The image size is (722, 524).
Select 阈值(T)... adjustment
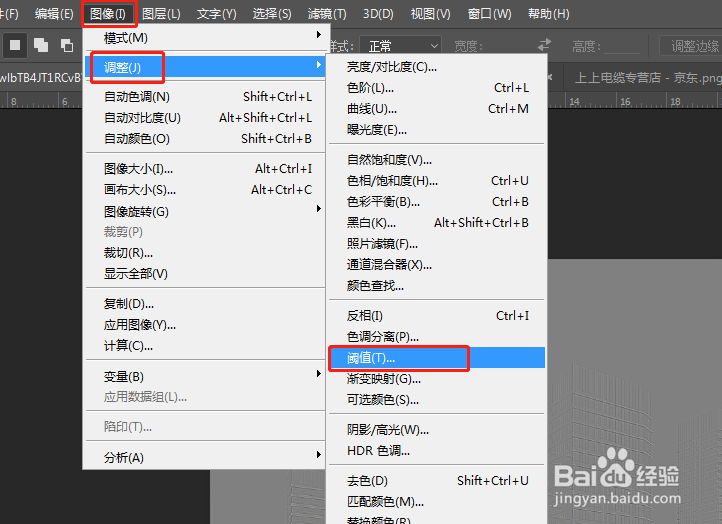(437, 358)
